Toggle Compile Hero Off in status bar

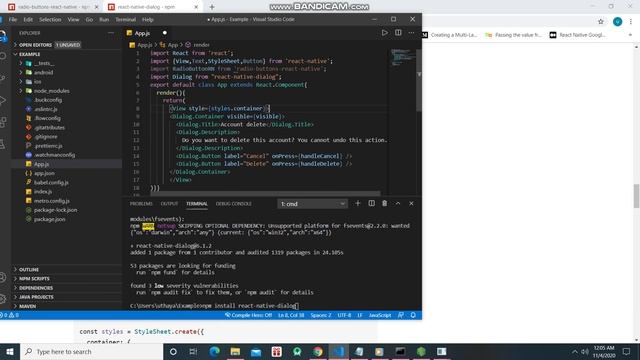click(249, 315)
